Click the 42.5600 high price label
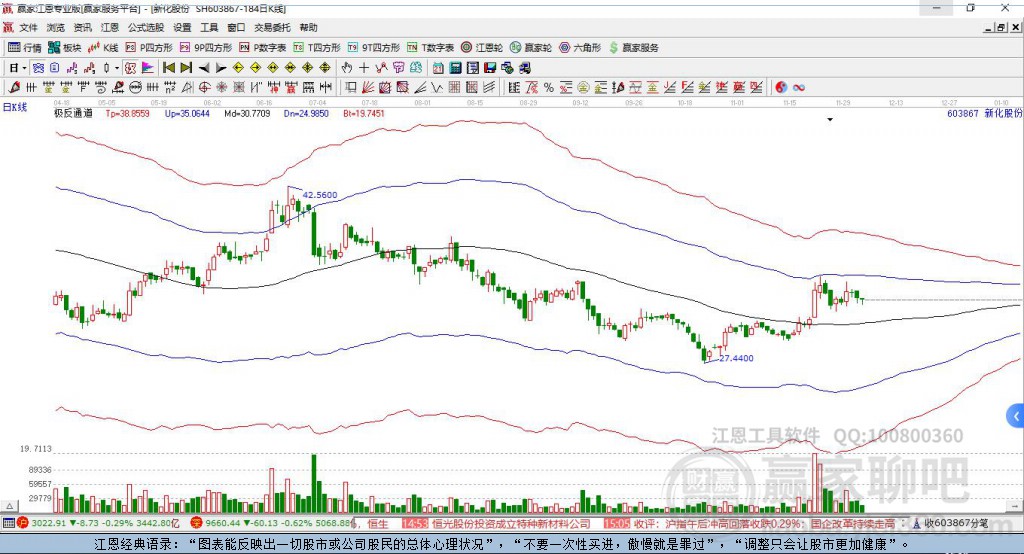The width and height of the screenshot is (1024, 554). 320,195
